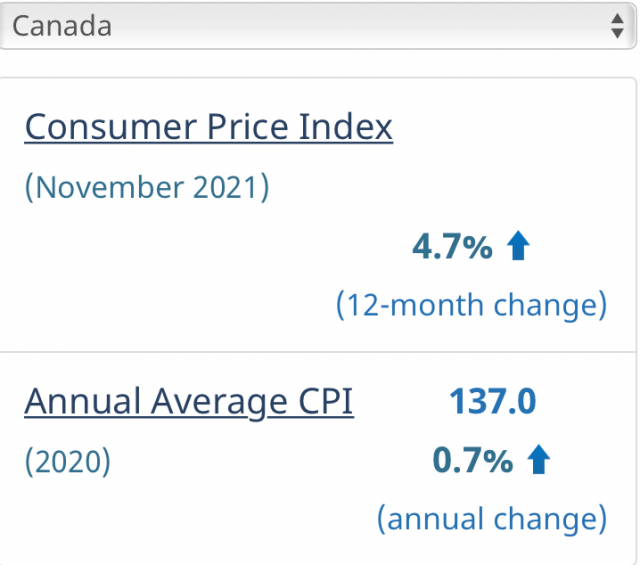Viewport: 640px width, 565px height.
Task: Click the CPI abbreviation in the second heading
Action: pos(323,401)
